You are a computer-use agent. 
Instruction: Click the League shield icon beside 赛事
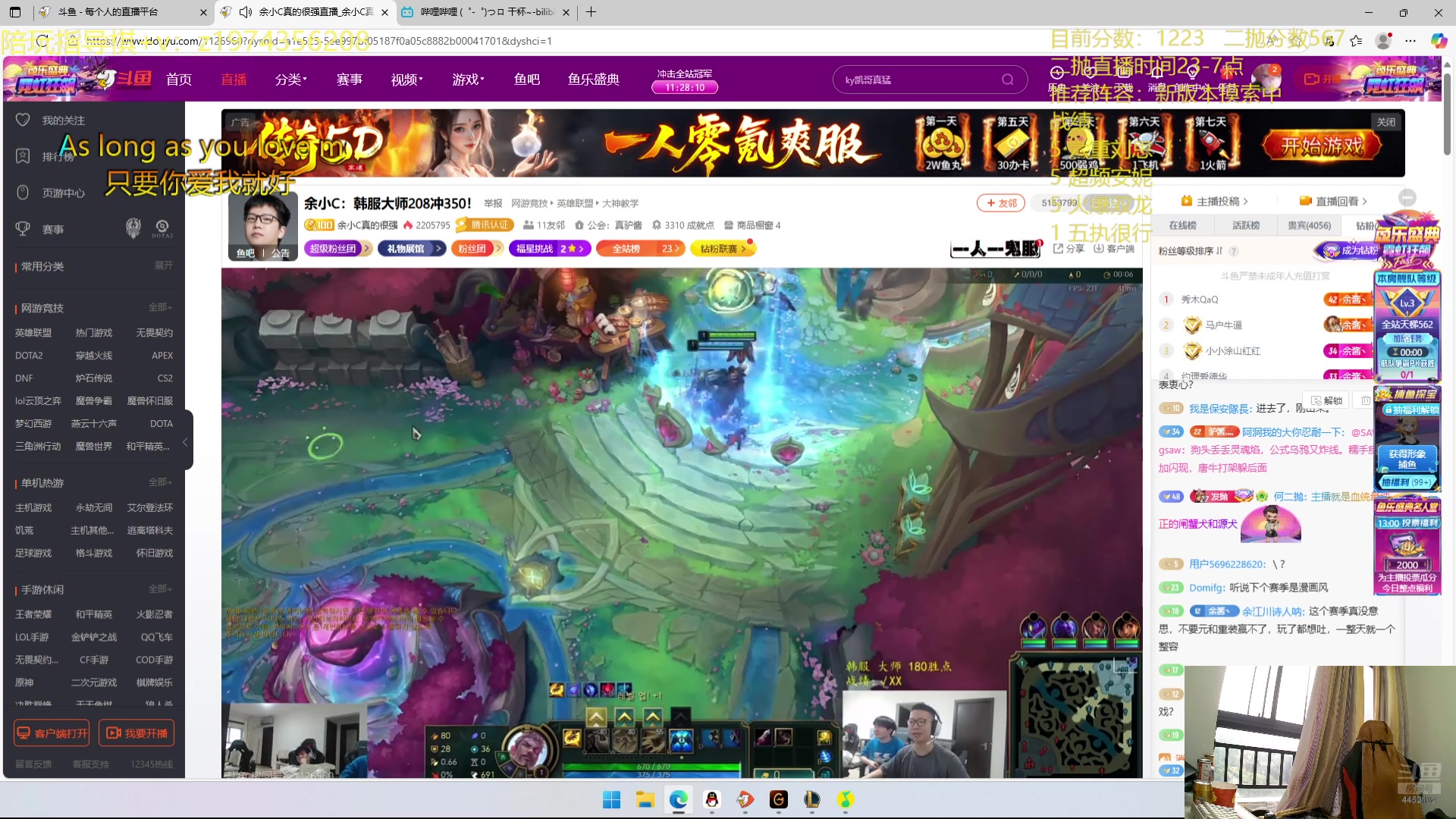(133, 228)
